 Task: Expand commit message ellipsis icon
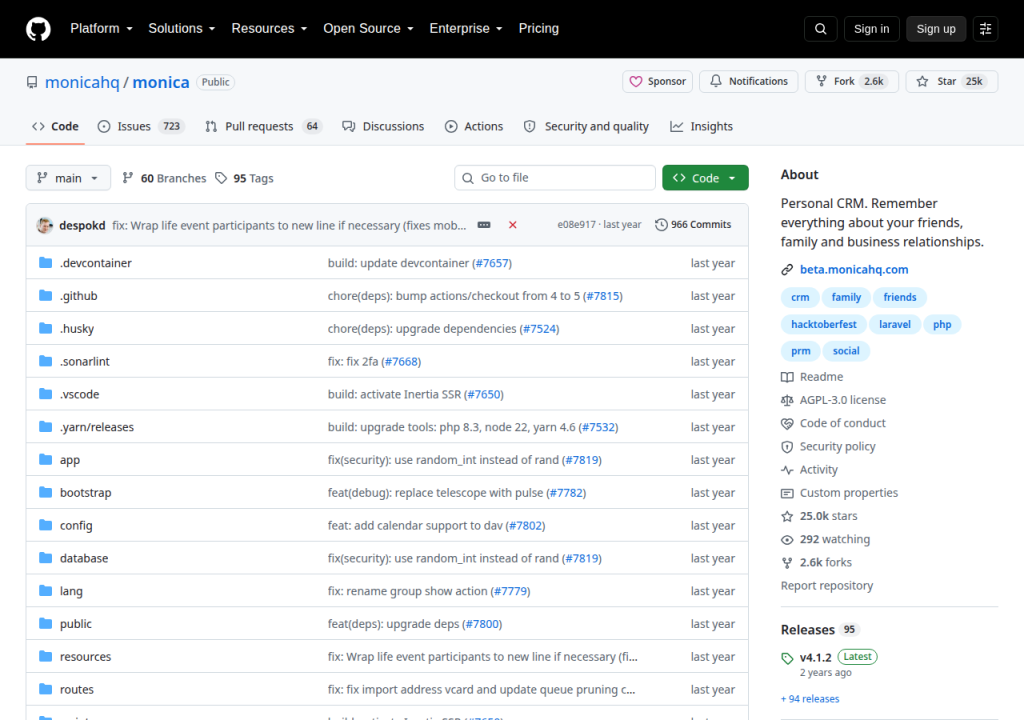(484, 225)
